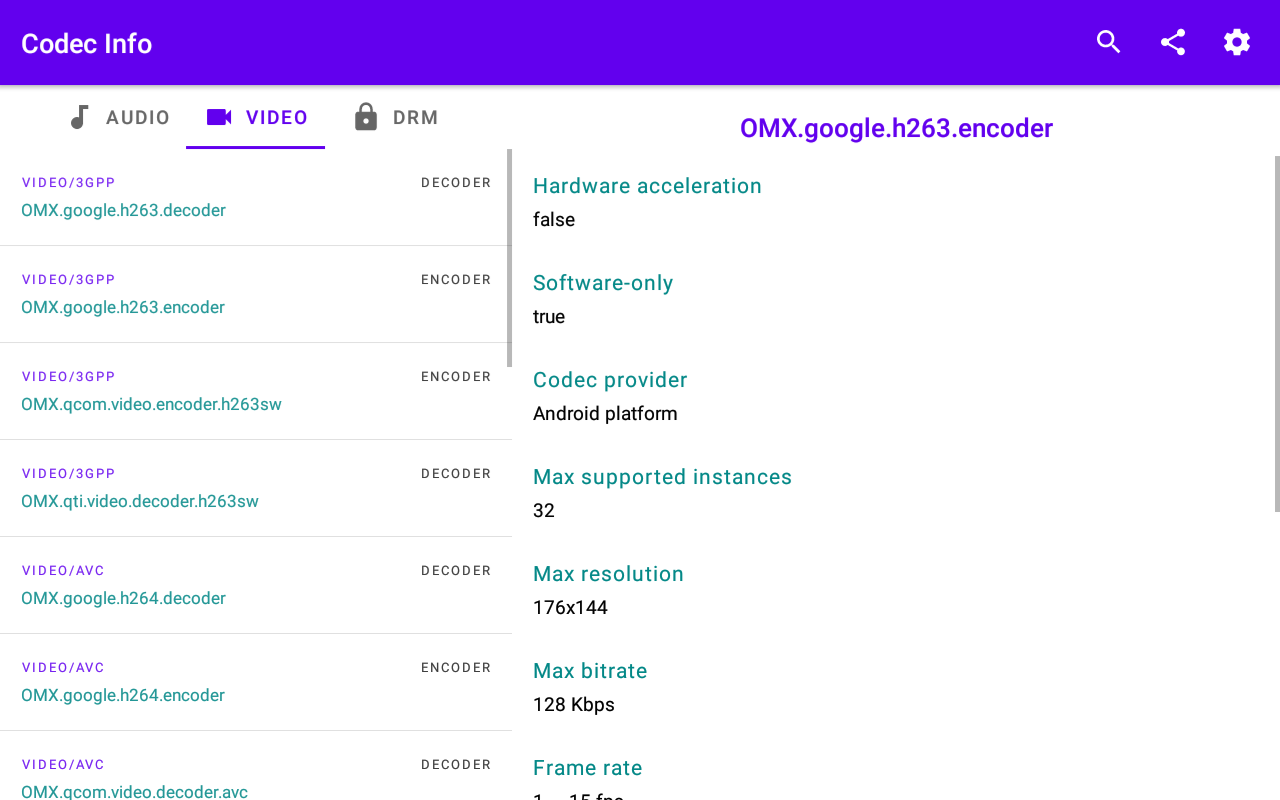
Task: Open search with the magnifier icon
Action: tap(1108, 42)
